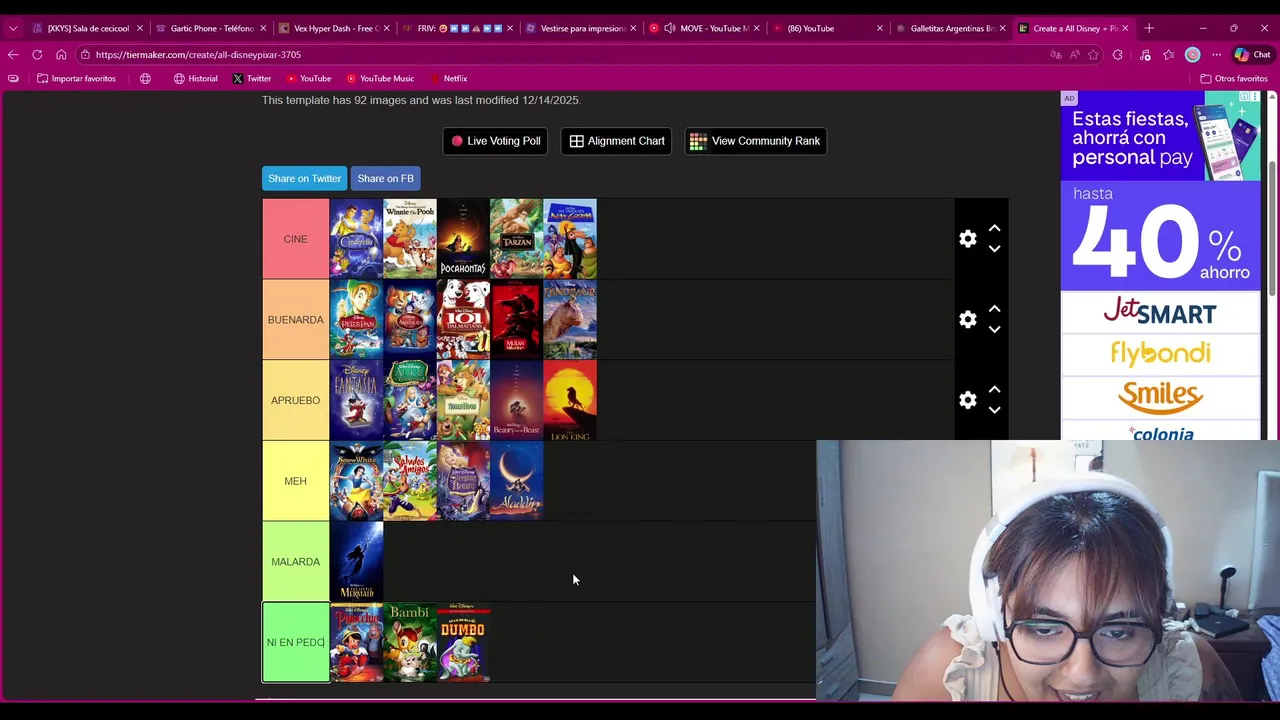Image resolution: width=1280 pixels, height=720 pixels.
Task: Switch to the Vex Hyper Dash tab
Action: (335, 28)
